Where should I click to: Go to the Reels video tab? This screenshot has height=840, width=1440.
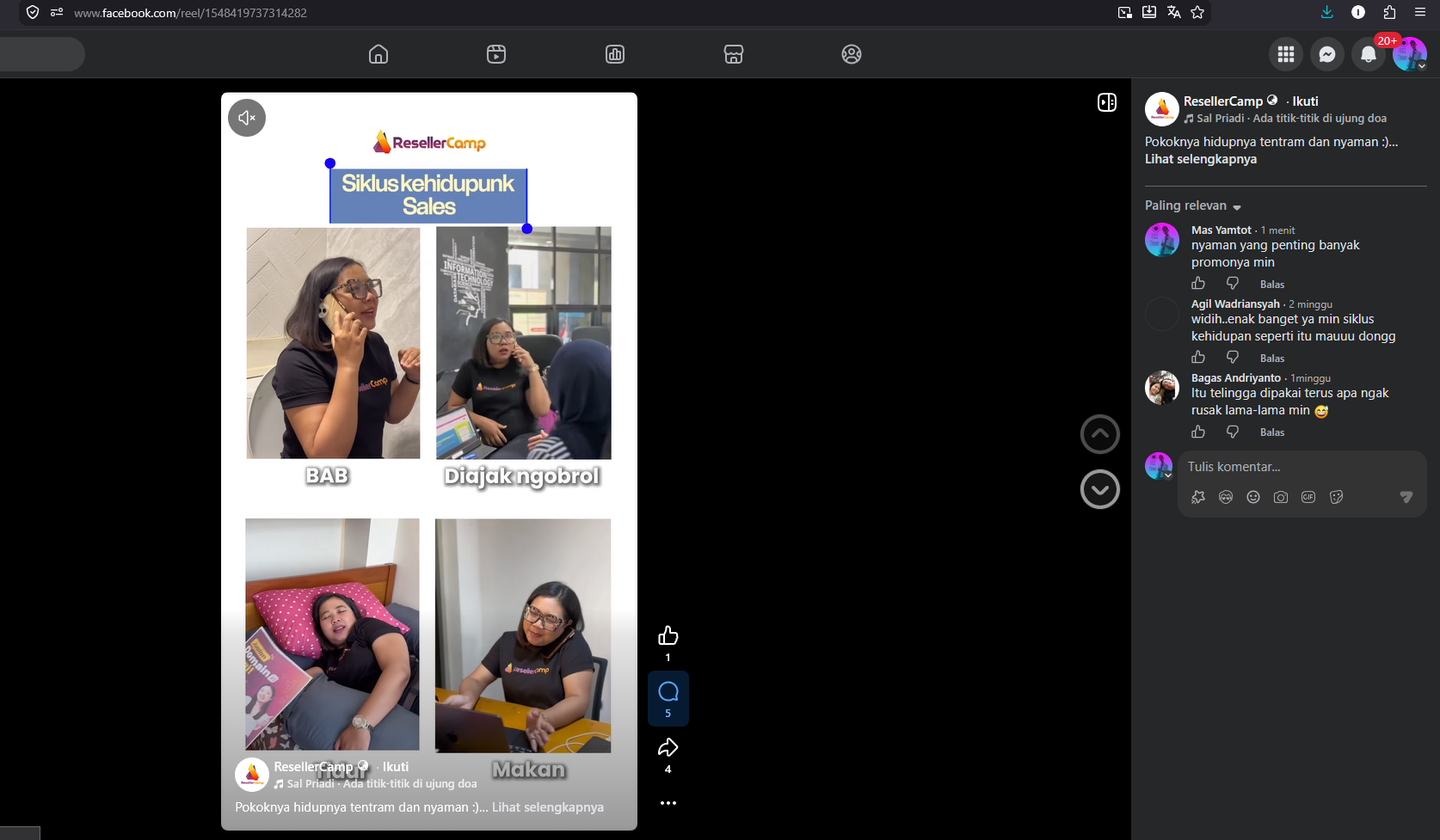[496, 54]
